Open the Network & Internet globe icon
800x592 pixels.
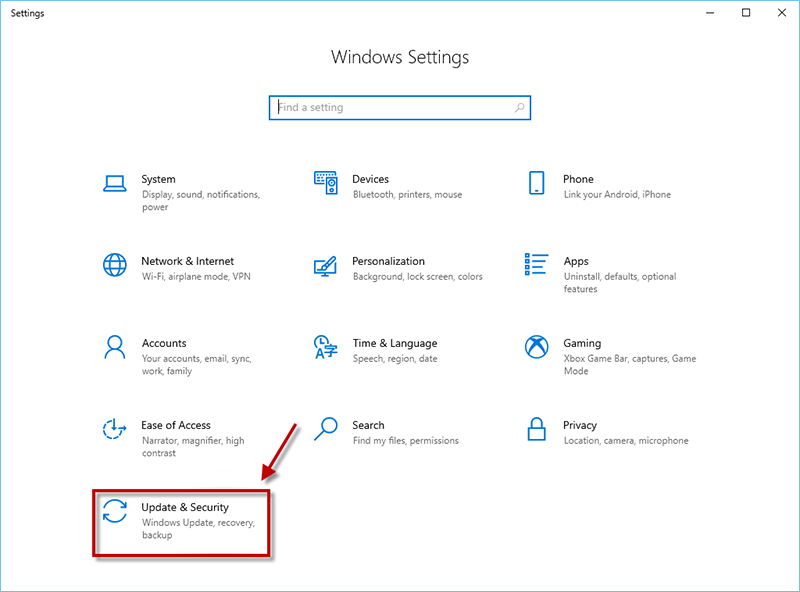point(115,265)
